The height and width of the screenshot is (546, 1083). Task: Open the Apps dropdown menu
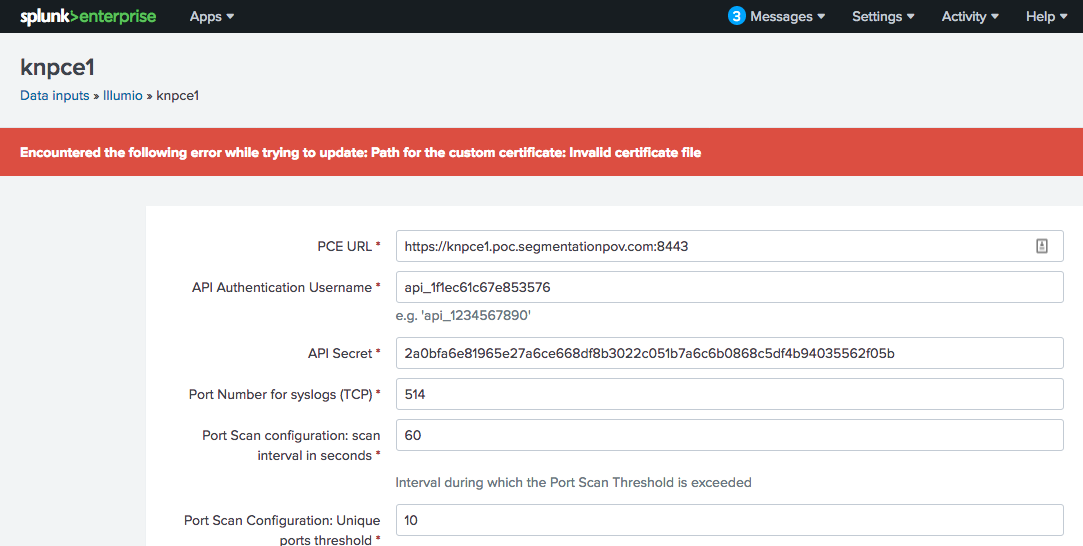[212, 17]
